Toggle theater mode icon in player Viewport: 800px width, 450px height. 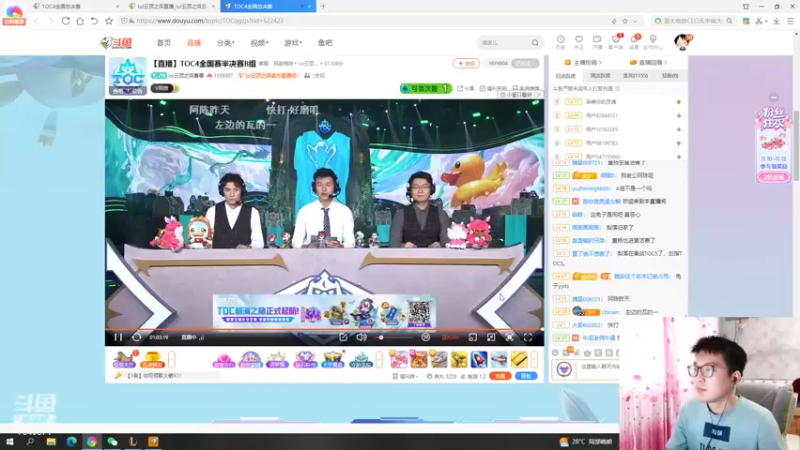(509, 337)
